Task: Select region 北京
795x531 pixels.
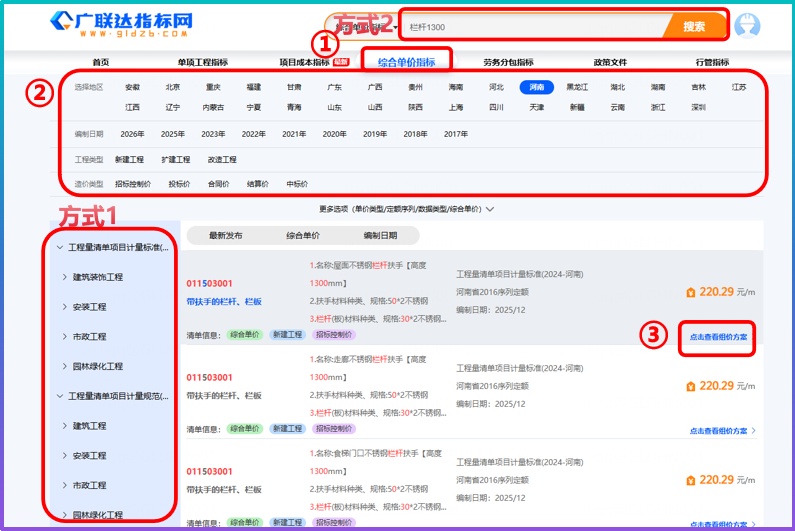Action: pyautogui.click(x=172, y=87)
